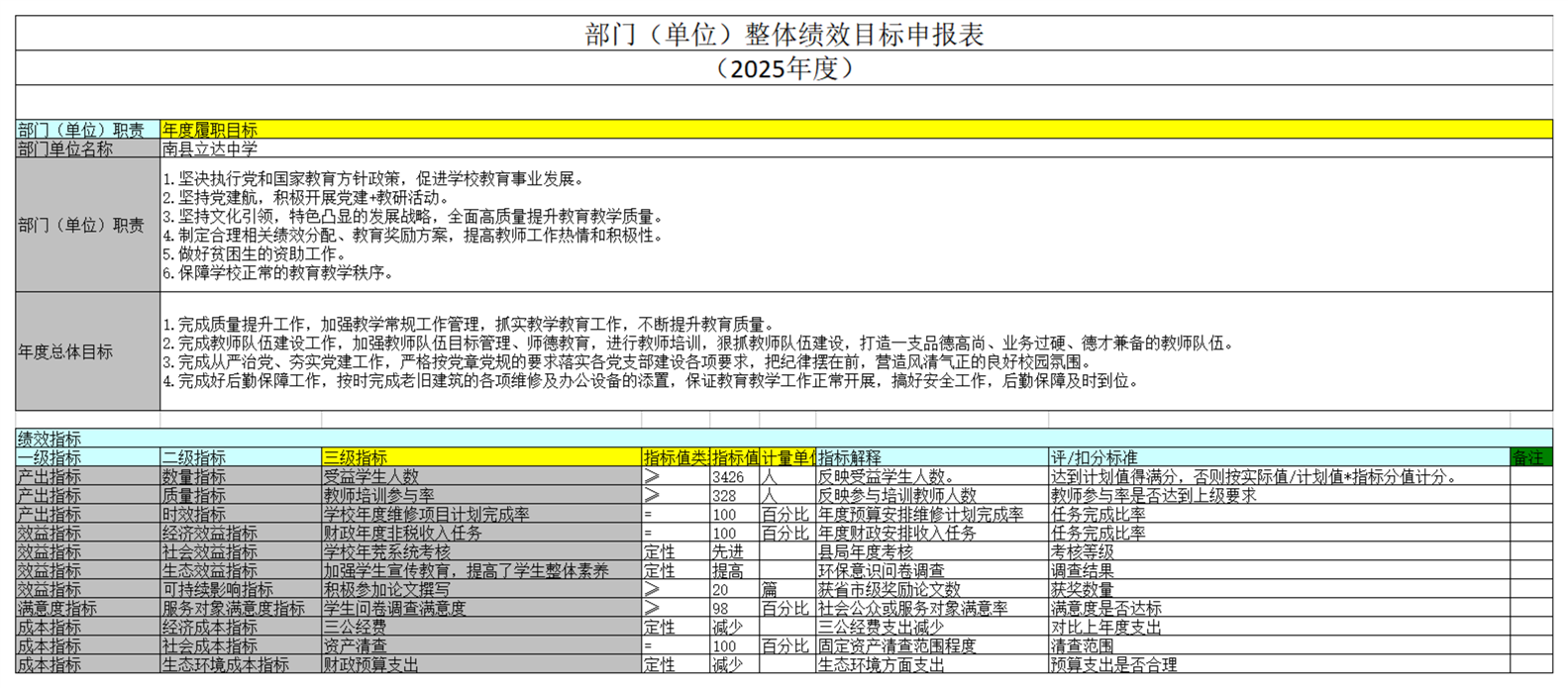Click the "教师培训参与率" cell
This screenshot has height=688, width=1568.
coord(481,495)
